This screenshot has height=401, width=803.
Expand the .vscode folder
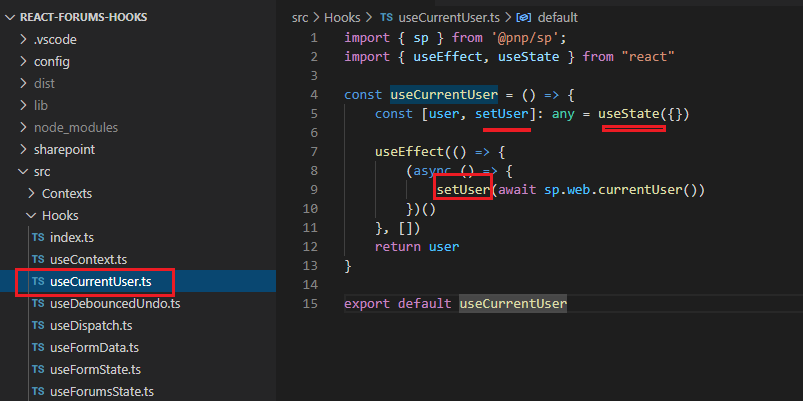click(x=55, y=40)
